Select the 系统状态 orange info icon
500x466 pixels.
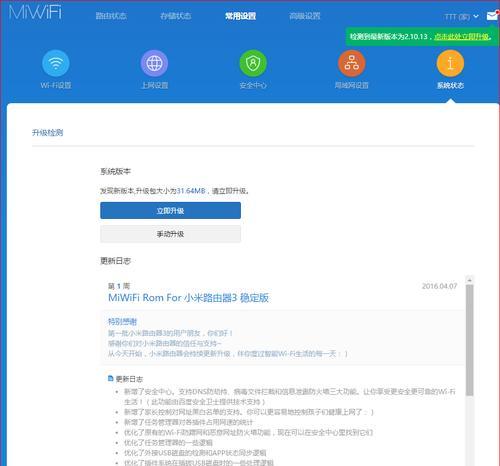[450, 63]
